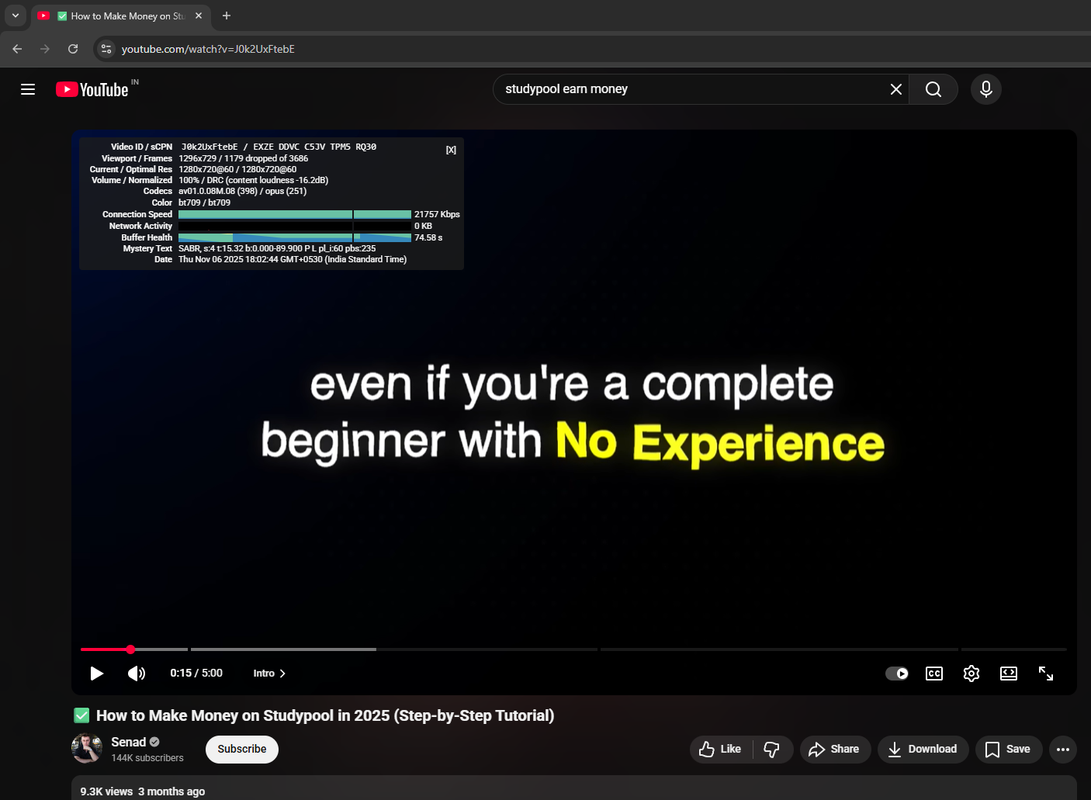Turn on closed captions CC
1091x800 pixels.
(934, 673)
